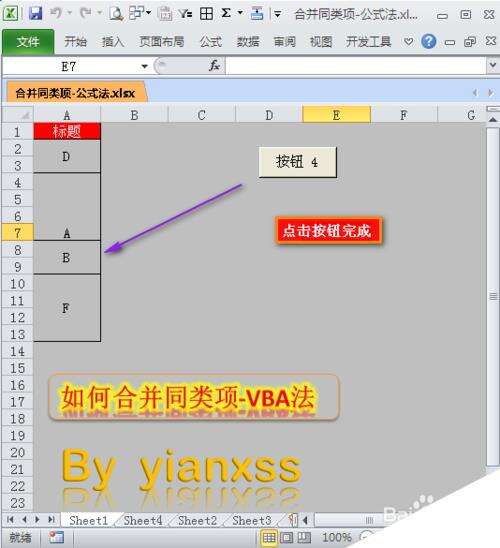Viewport: 500px width, 548px height.
Task: Select column A header
Action: (67, 115)
